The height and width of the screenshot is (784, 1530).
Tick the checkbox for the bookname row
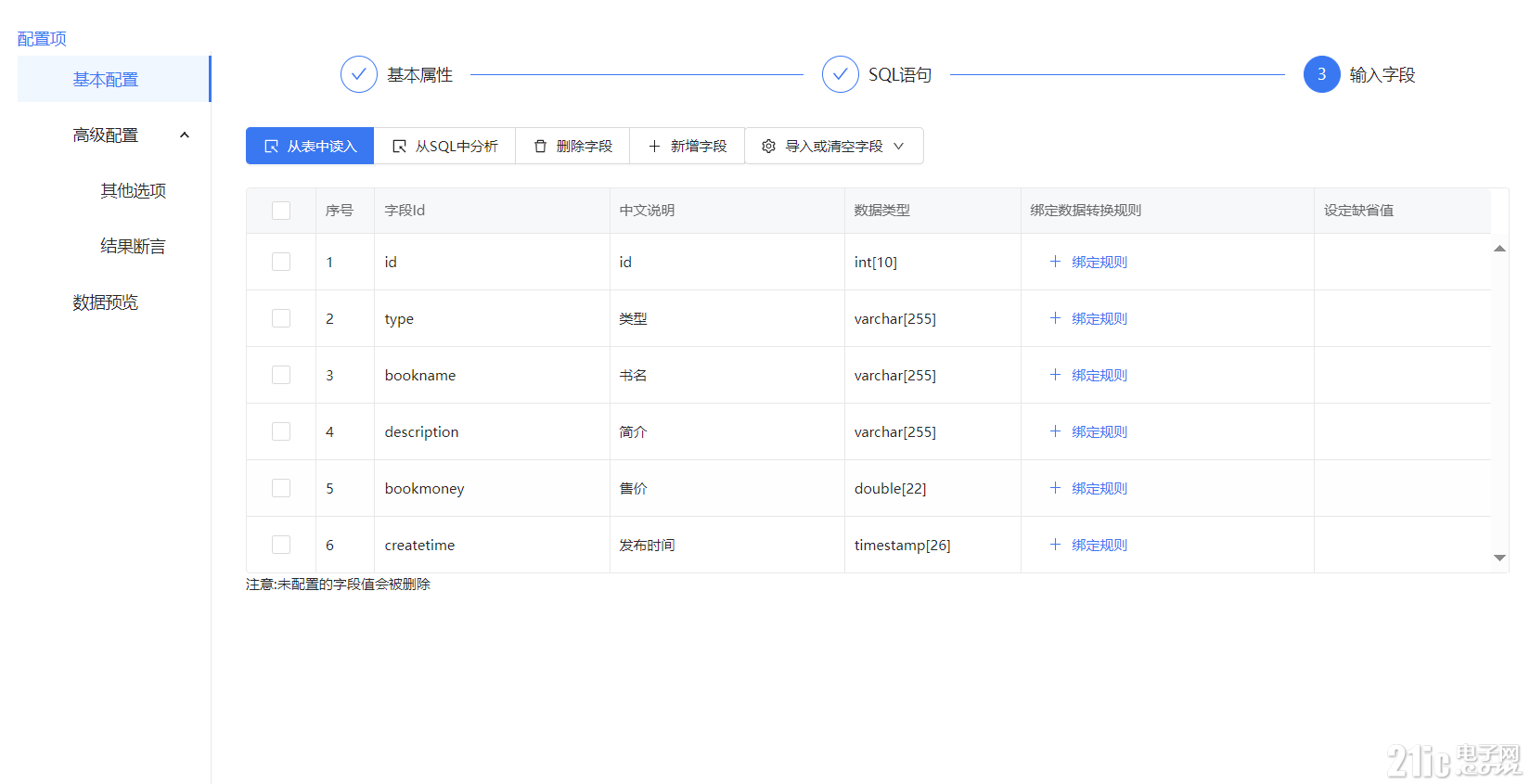coord(281,375)
